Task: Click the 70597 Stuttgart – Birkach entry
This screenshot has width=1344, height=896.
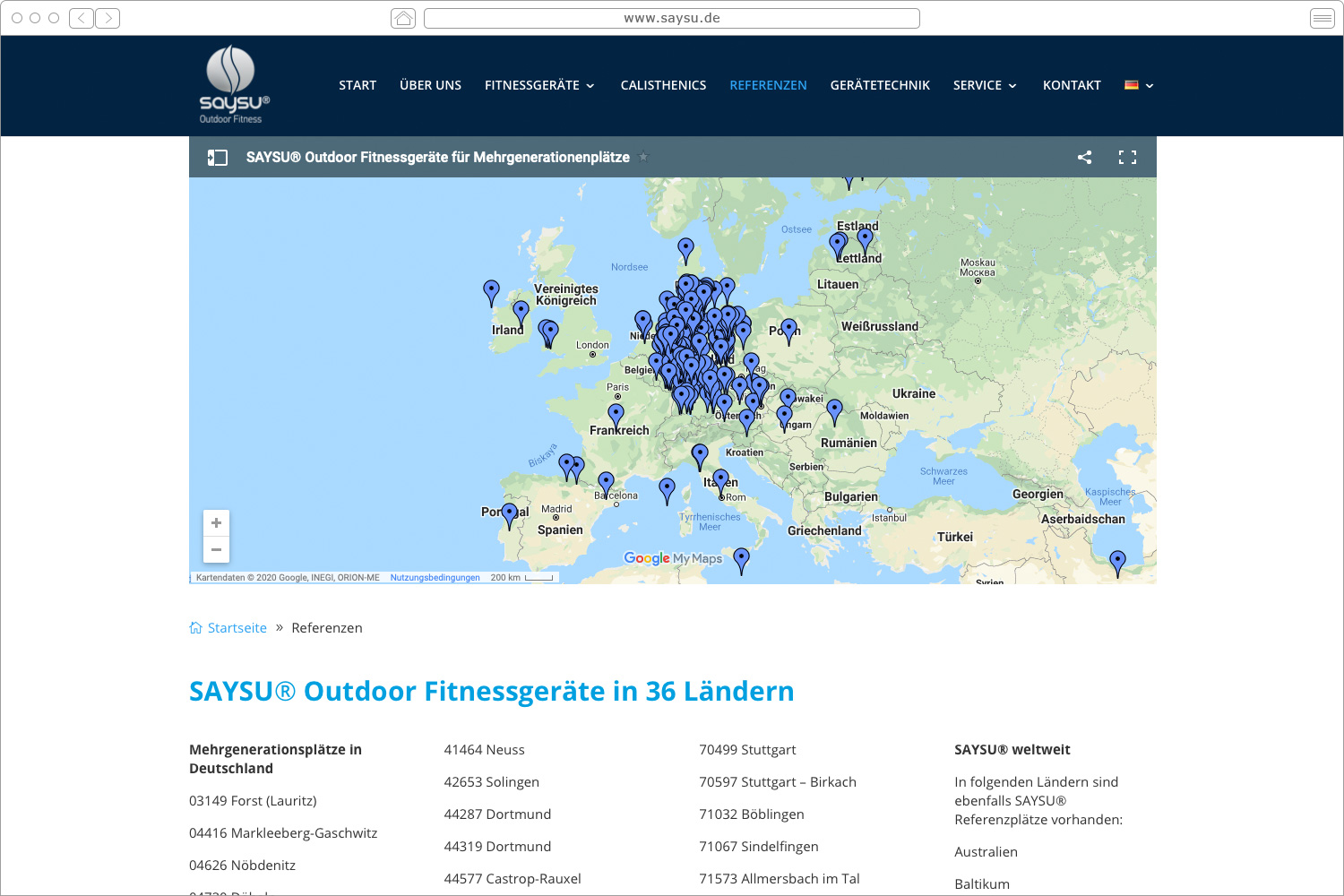Action: pos(778,782)
